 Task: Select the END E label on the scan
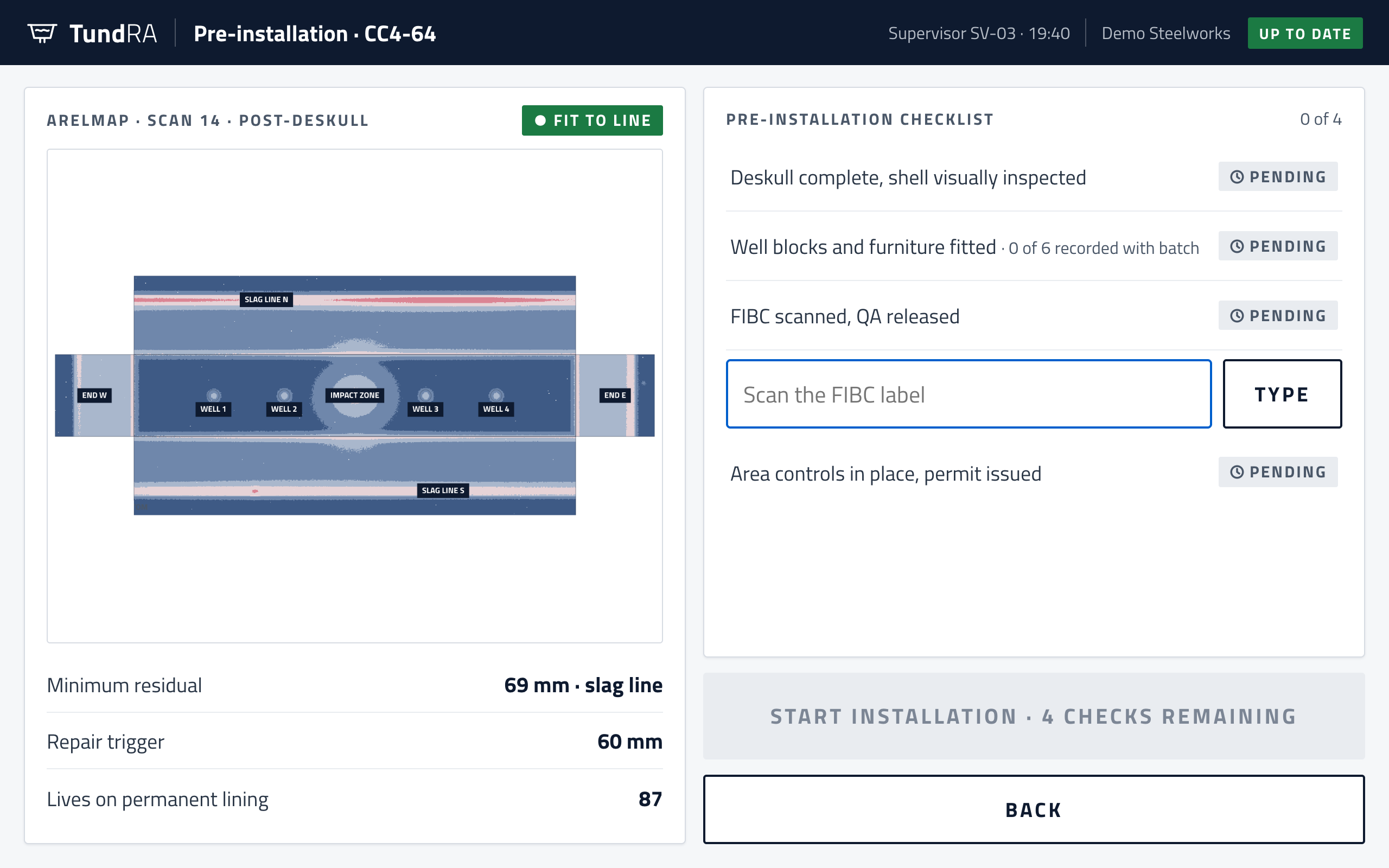615,395
